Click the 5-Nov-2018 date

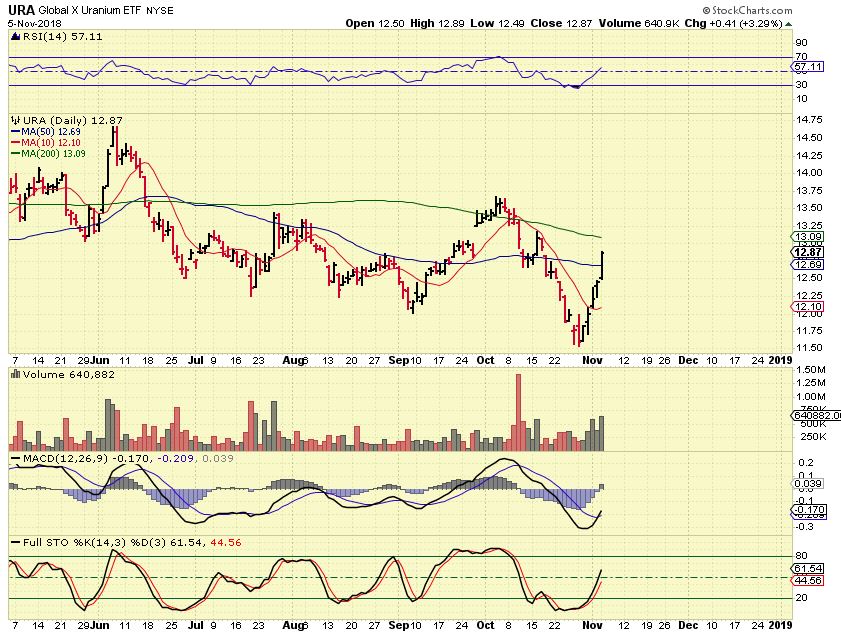click(x=35, y=24)
